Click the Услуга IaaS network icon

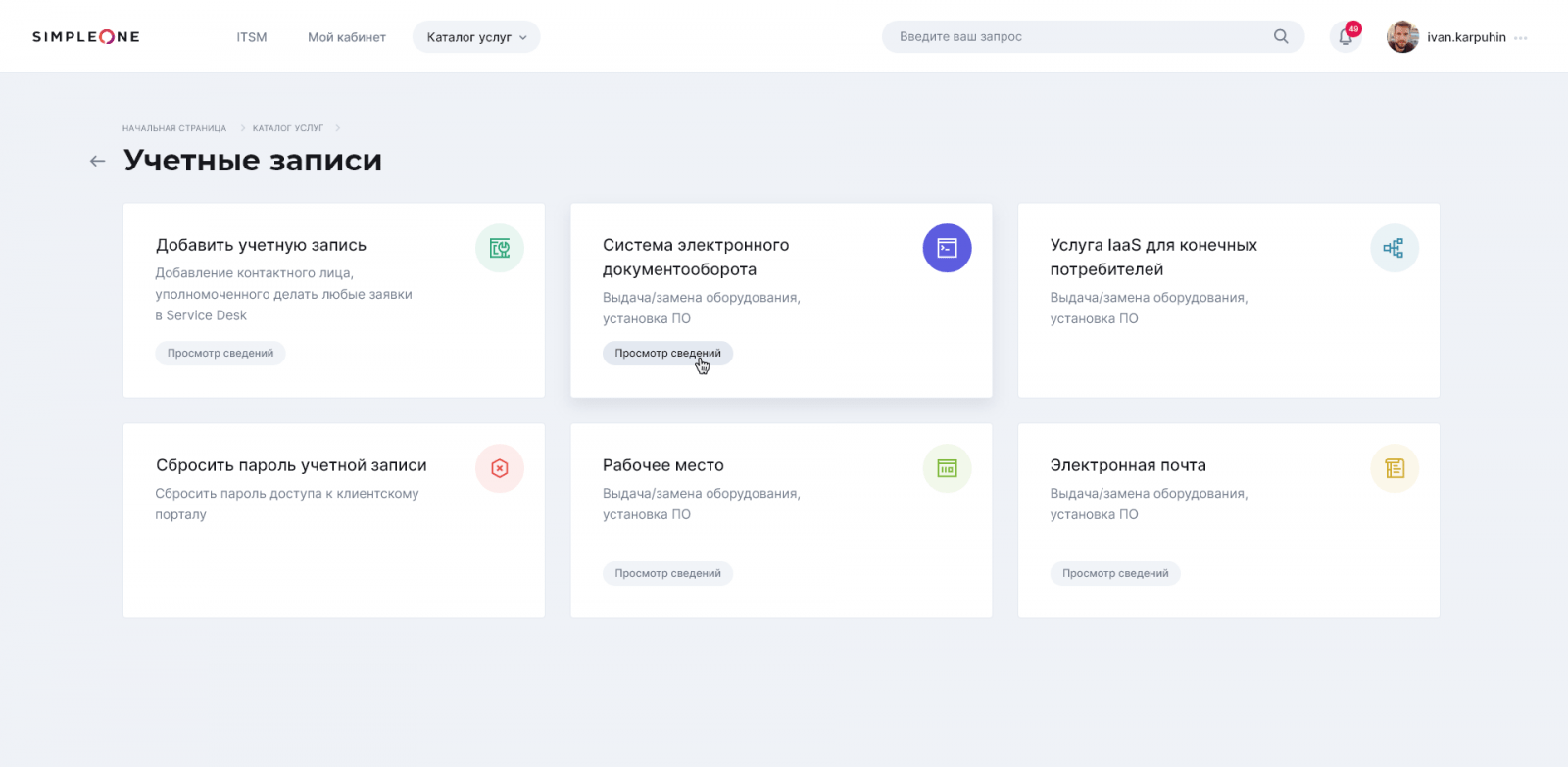[x=1394, y=248]
